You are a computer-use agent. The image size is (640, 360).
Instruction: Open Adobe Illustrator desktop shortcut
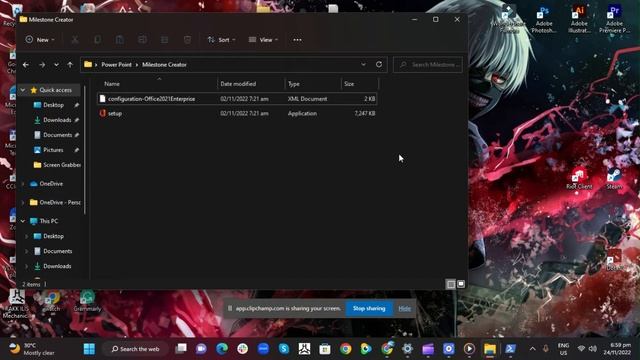[579, 19]
